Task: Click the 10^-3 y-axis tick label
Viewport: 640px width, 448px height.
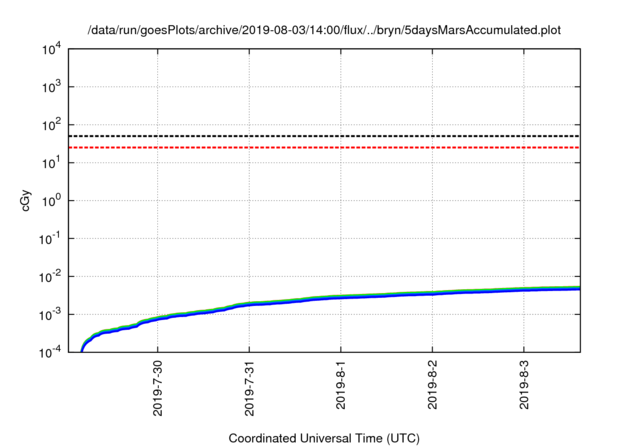Action: point(50,315)
